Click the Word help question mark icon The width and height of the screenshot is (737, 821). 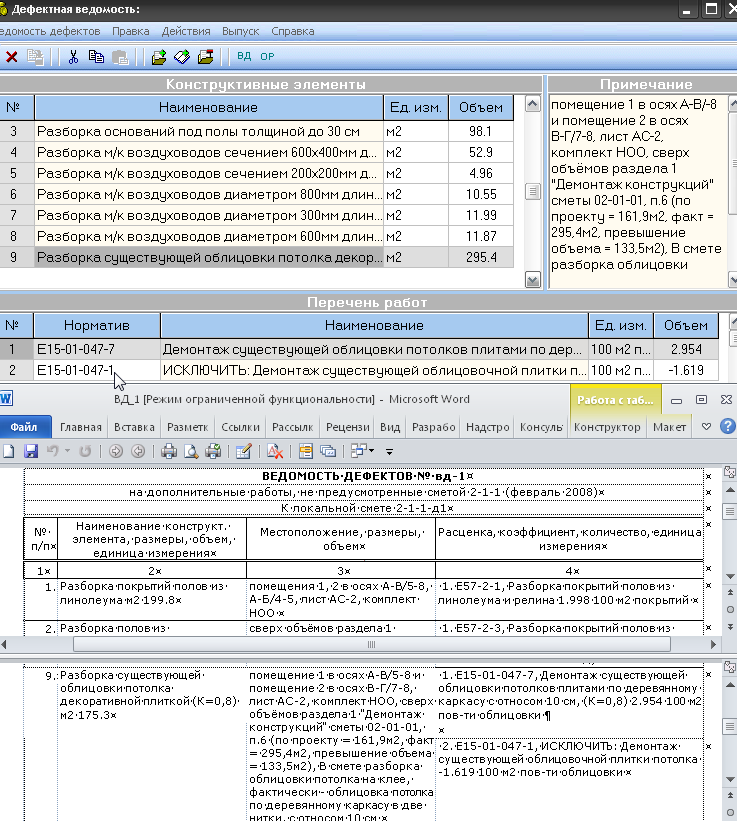(726, 427)
